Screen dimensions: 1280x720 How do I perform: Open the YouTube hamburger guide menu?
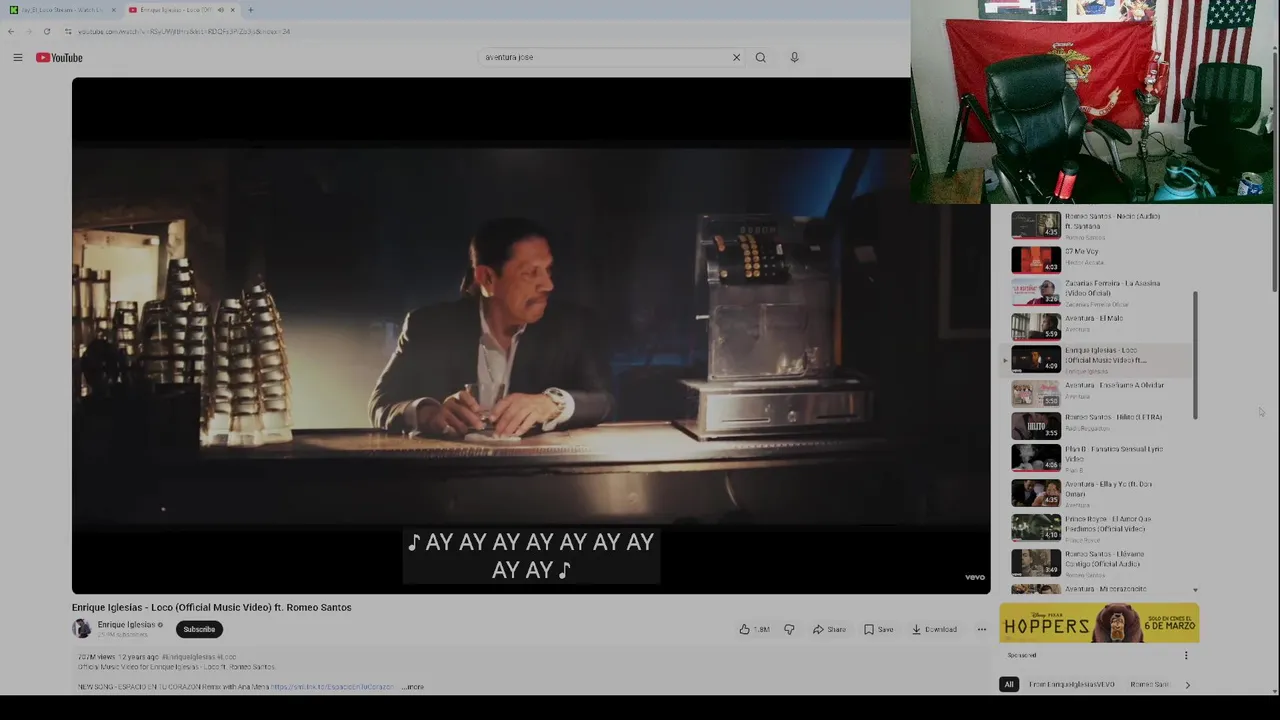[x=17, y=58]
